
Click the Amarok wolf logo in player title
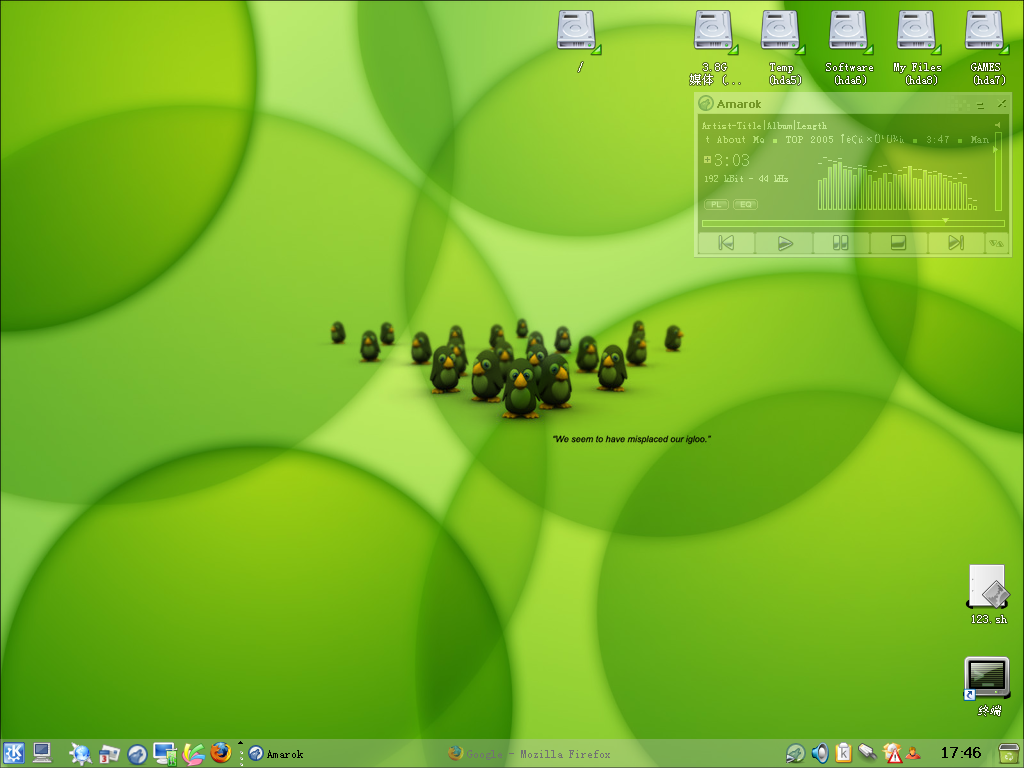click(x=706, y=103)
